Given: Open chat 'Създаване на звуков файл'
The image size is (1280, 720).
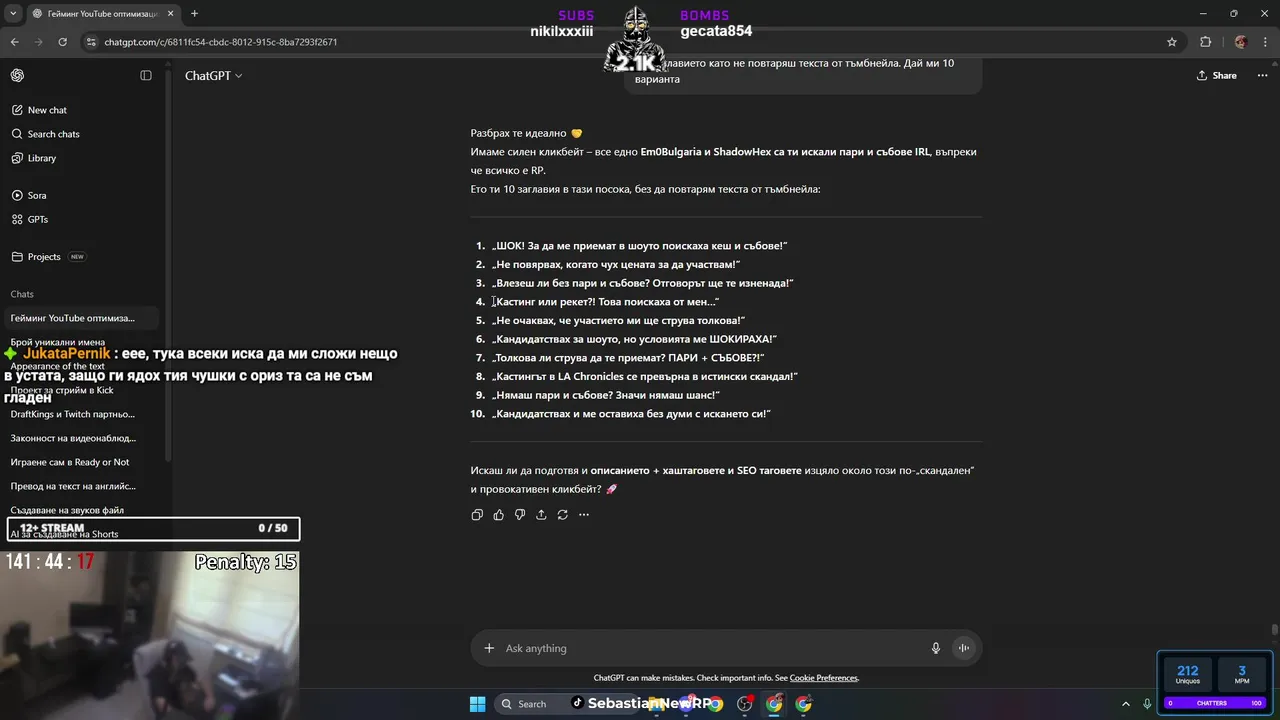Looking at the screenshot, I should (67, 510).
